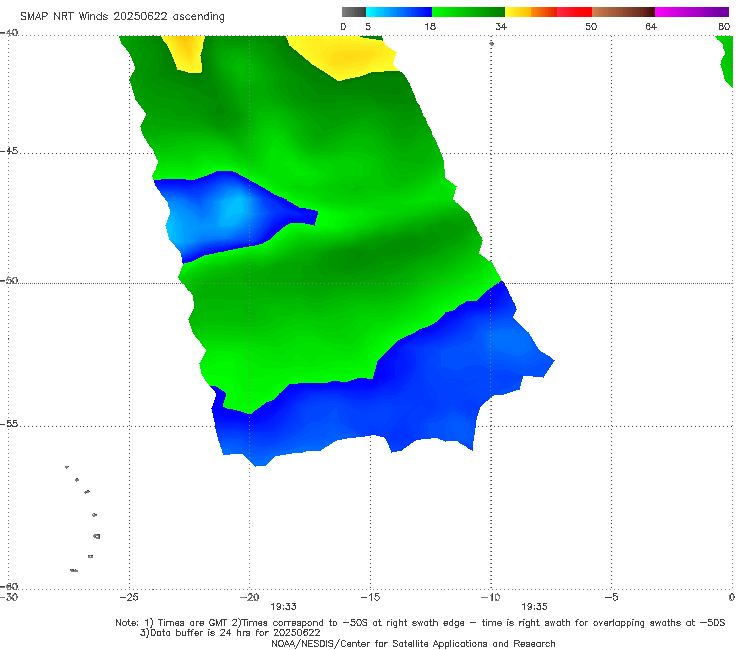Click the red segment of the color bar
Viewport: 740px width, 650px height.
[574, 12]
